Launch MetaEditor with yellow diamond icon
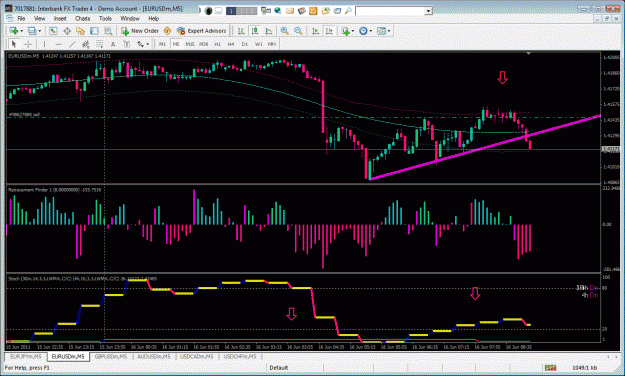The height and width of the screenshot is (376, 625). tap(167, 31)
